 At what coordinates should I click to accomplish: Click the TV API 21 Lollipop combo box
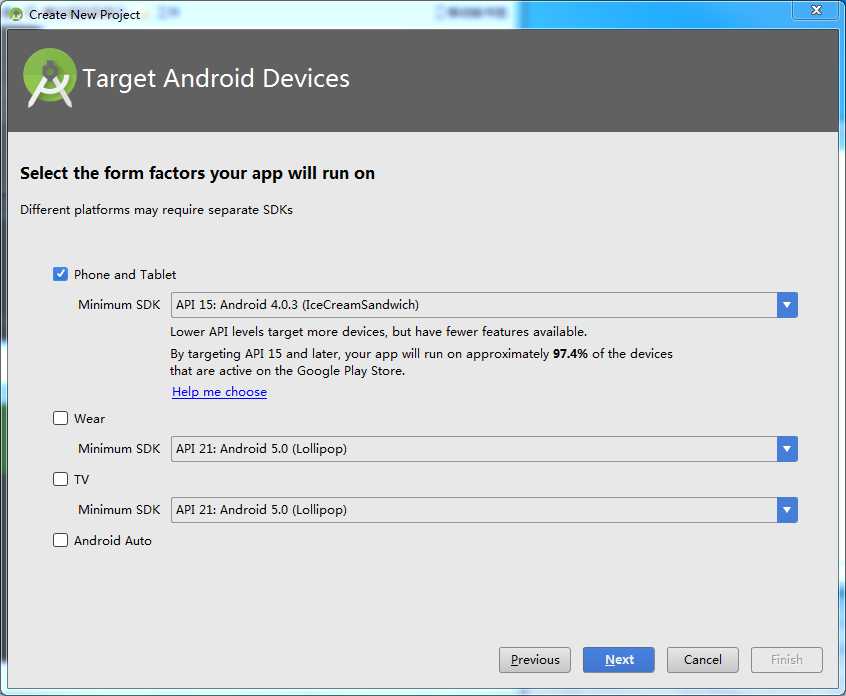[484, 510]
